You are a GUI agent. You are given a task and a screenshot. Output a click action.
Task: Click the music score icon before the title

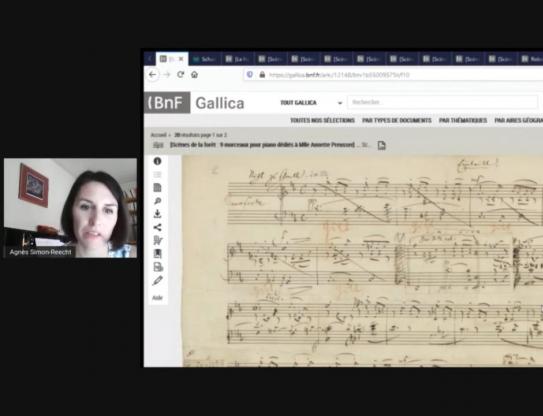[158, 145]
